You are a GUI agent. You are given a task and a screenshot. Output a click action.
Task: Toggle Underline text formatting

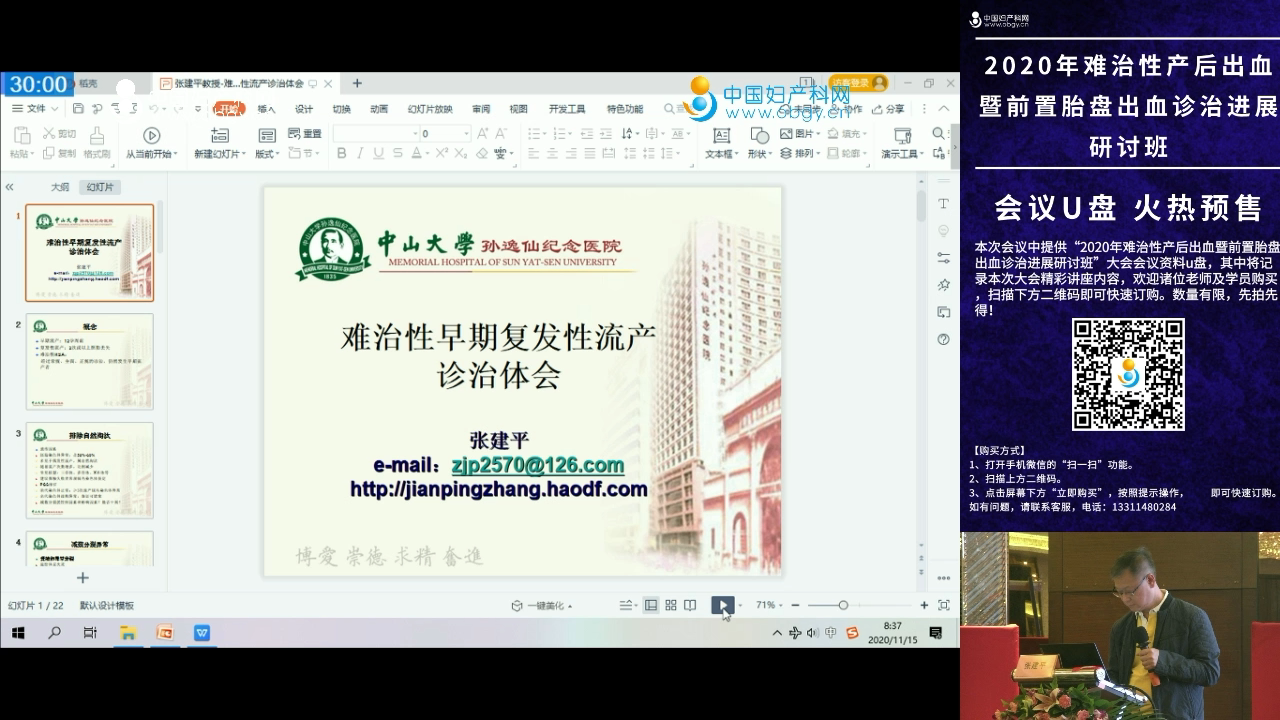point(378,154)
